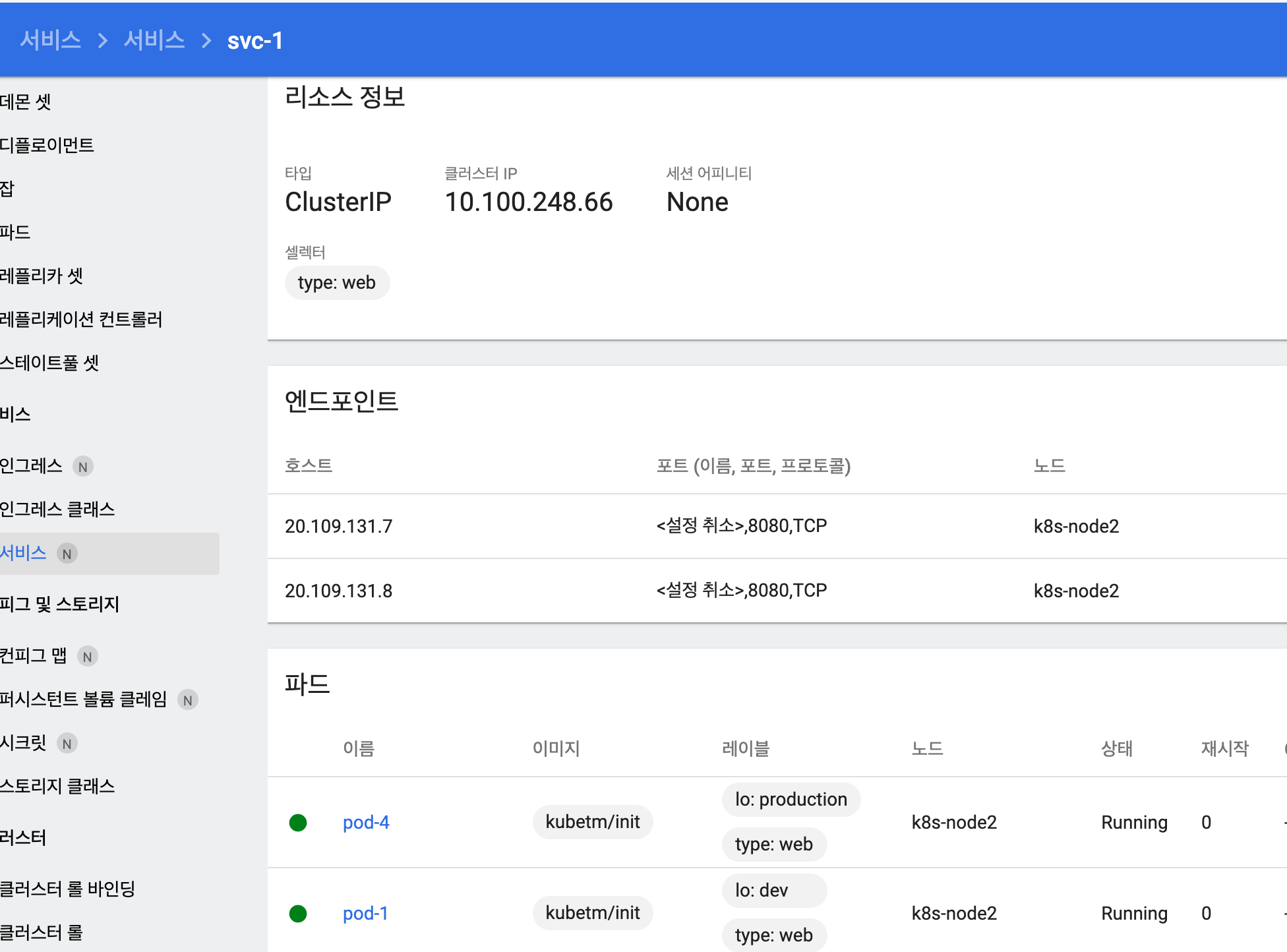Open 스테이트풀 셋 sidebar entry
Screen dimensions: 1287x952
coord(50,363)
